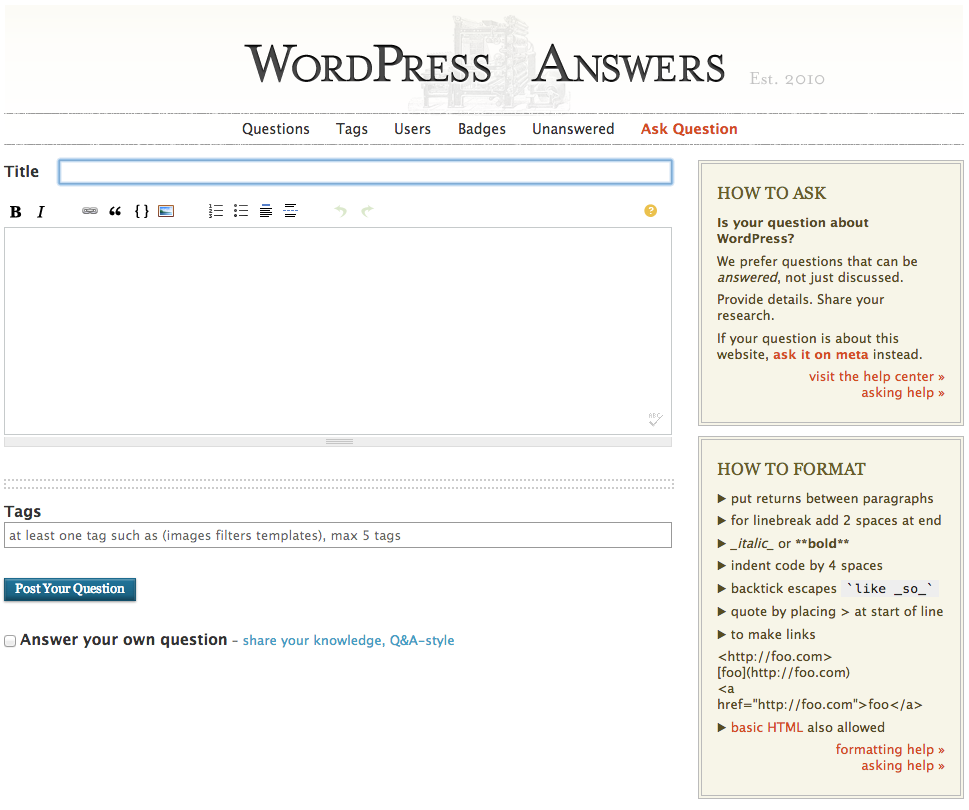Click the HOW TO ASK heading

[771, 193]
